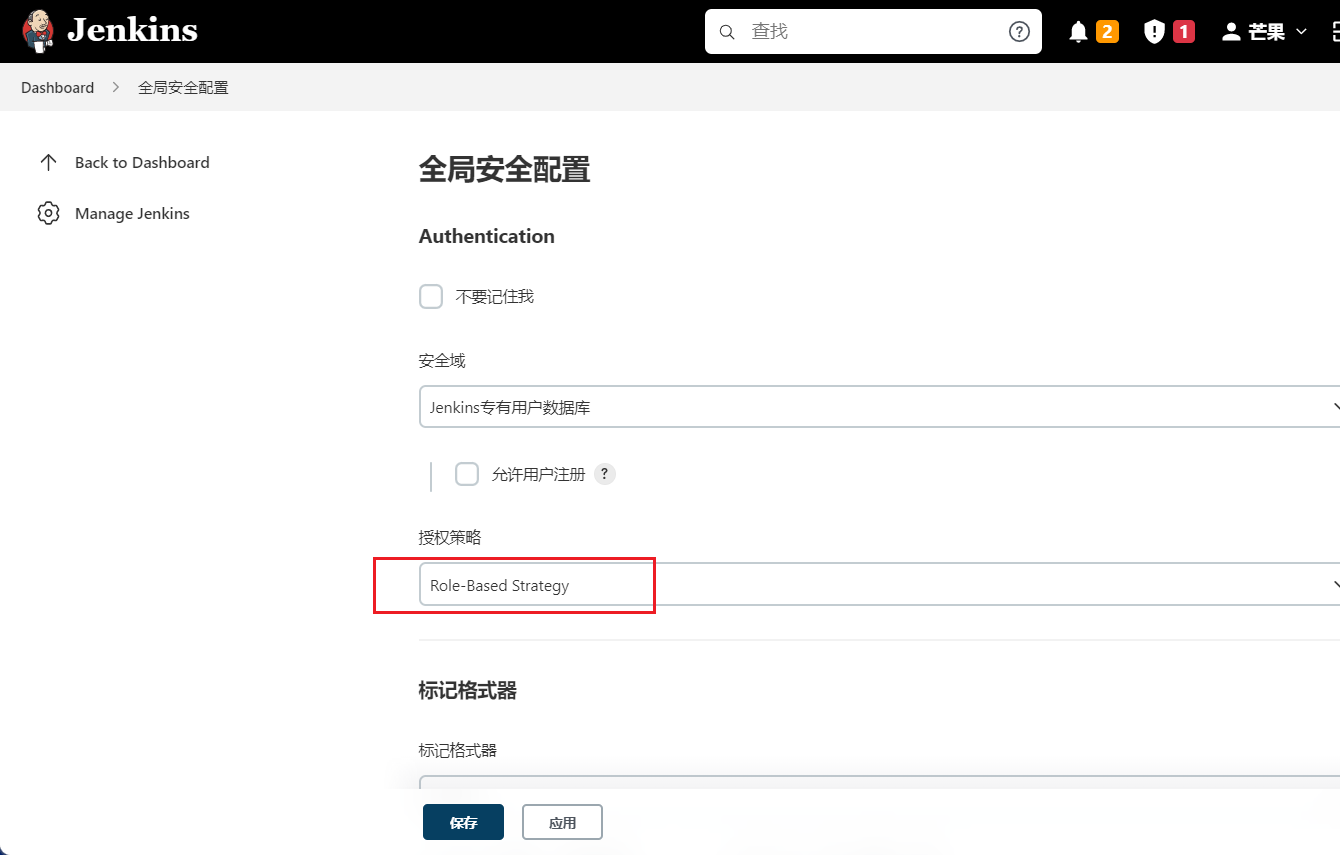
Task: Show help for 允许用户注册
Action: click(x=604, y=474)
